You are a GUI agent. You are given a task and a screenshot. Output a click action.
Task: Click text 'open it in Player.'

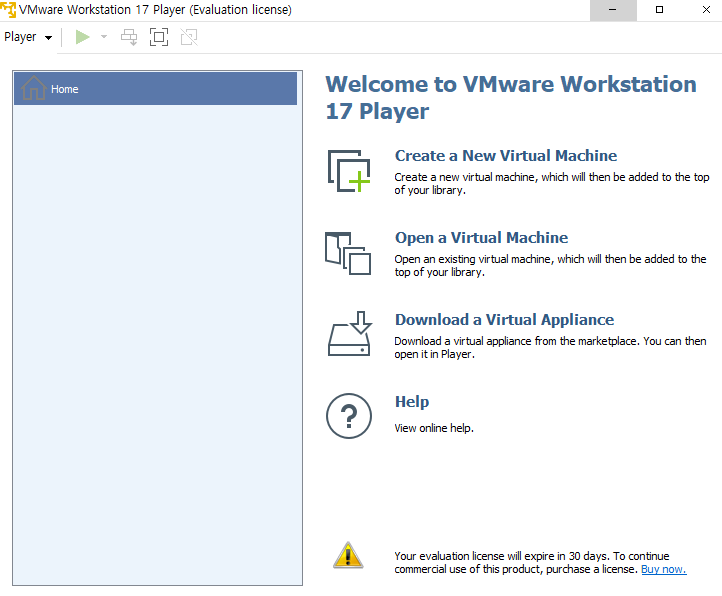[434, 354]
